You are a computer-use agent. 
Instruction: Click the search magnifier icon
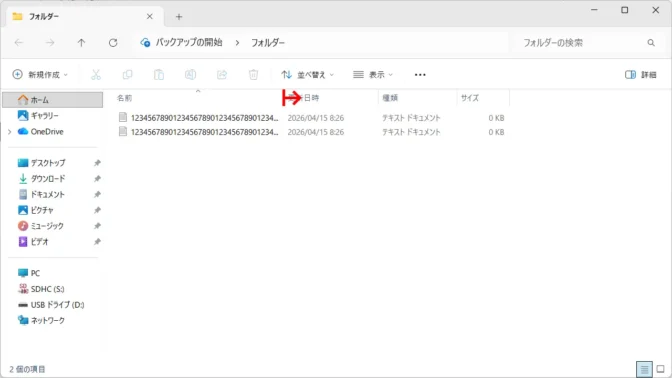(651, 42)
